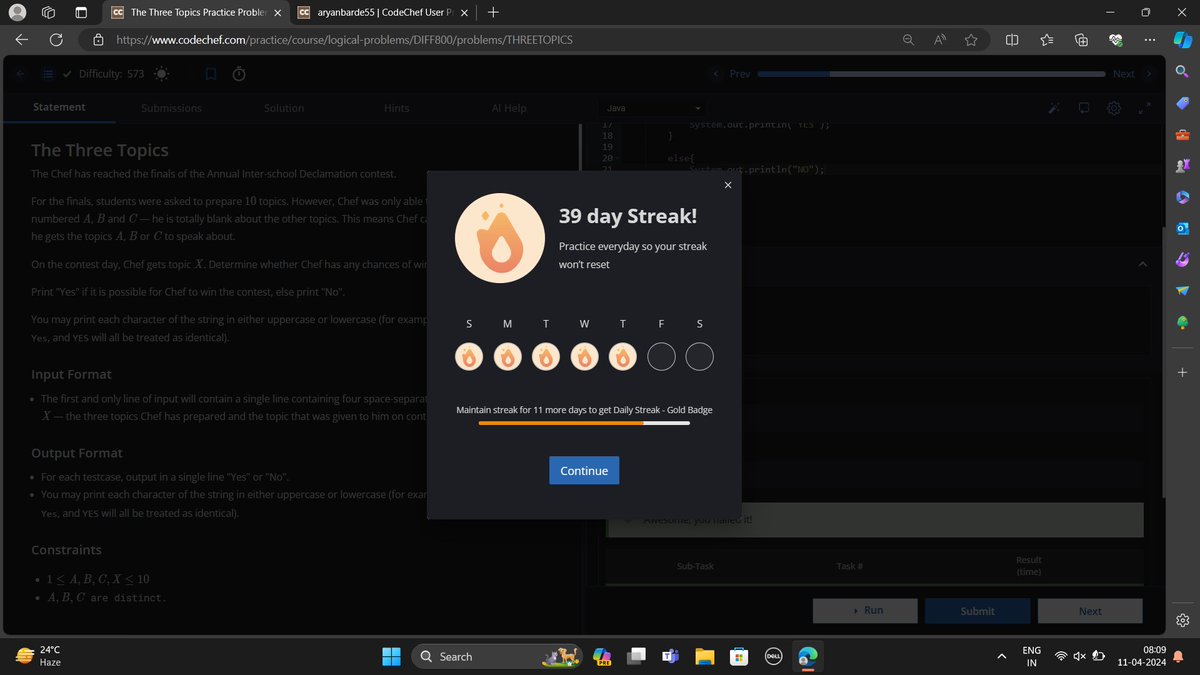Click the Gold Badge streak message text
The height and width of the screenshot is (675, 1200).
(584, 409)
